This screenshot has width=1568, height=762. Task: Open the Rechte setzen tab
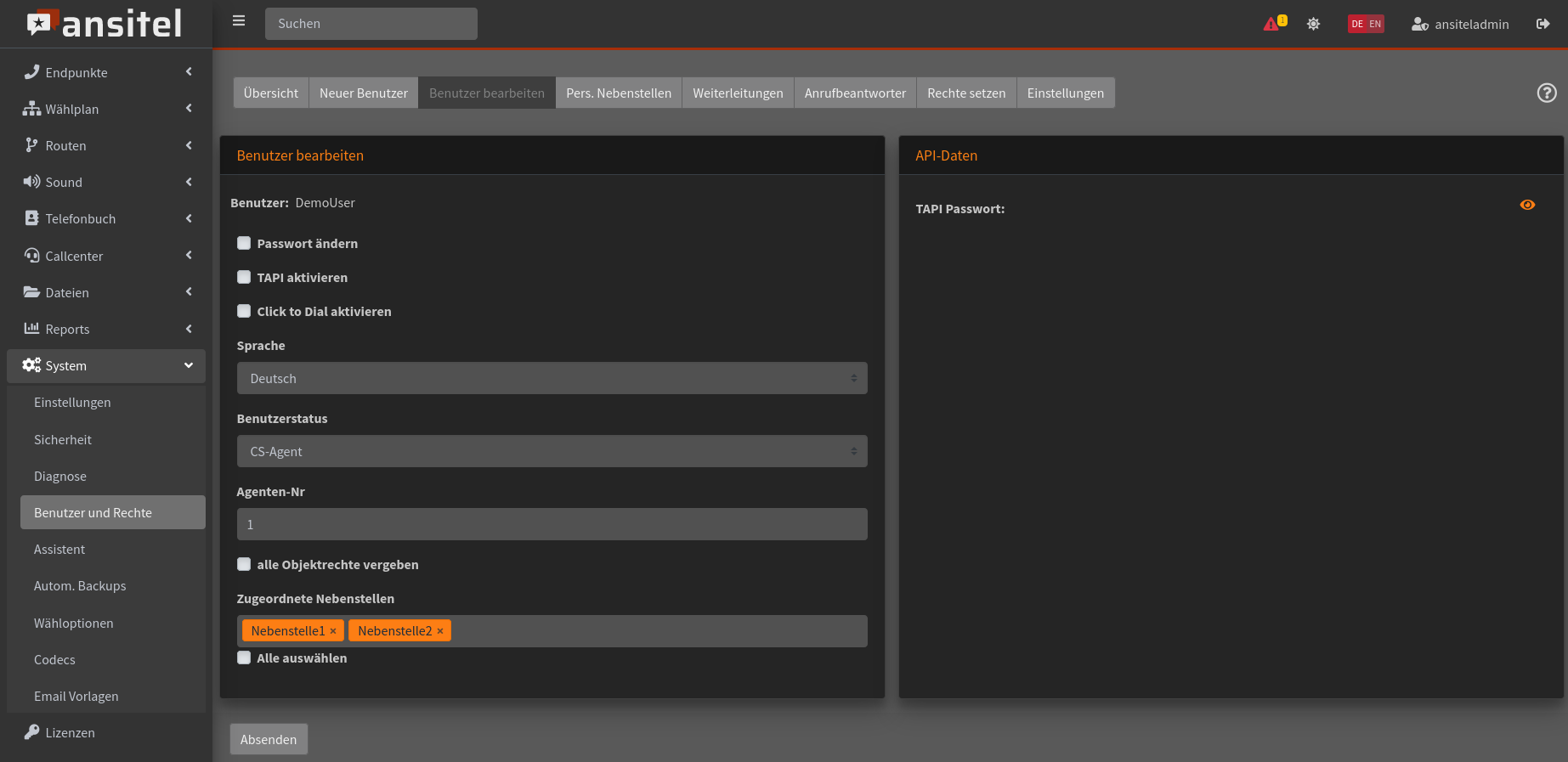point(966,93)
